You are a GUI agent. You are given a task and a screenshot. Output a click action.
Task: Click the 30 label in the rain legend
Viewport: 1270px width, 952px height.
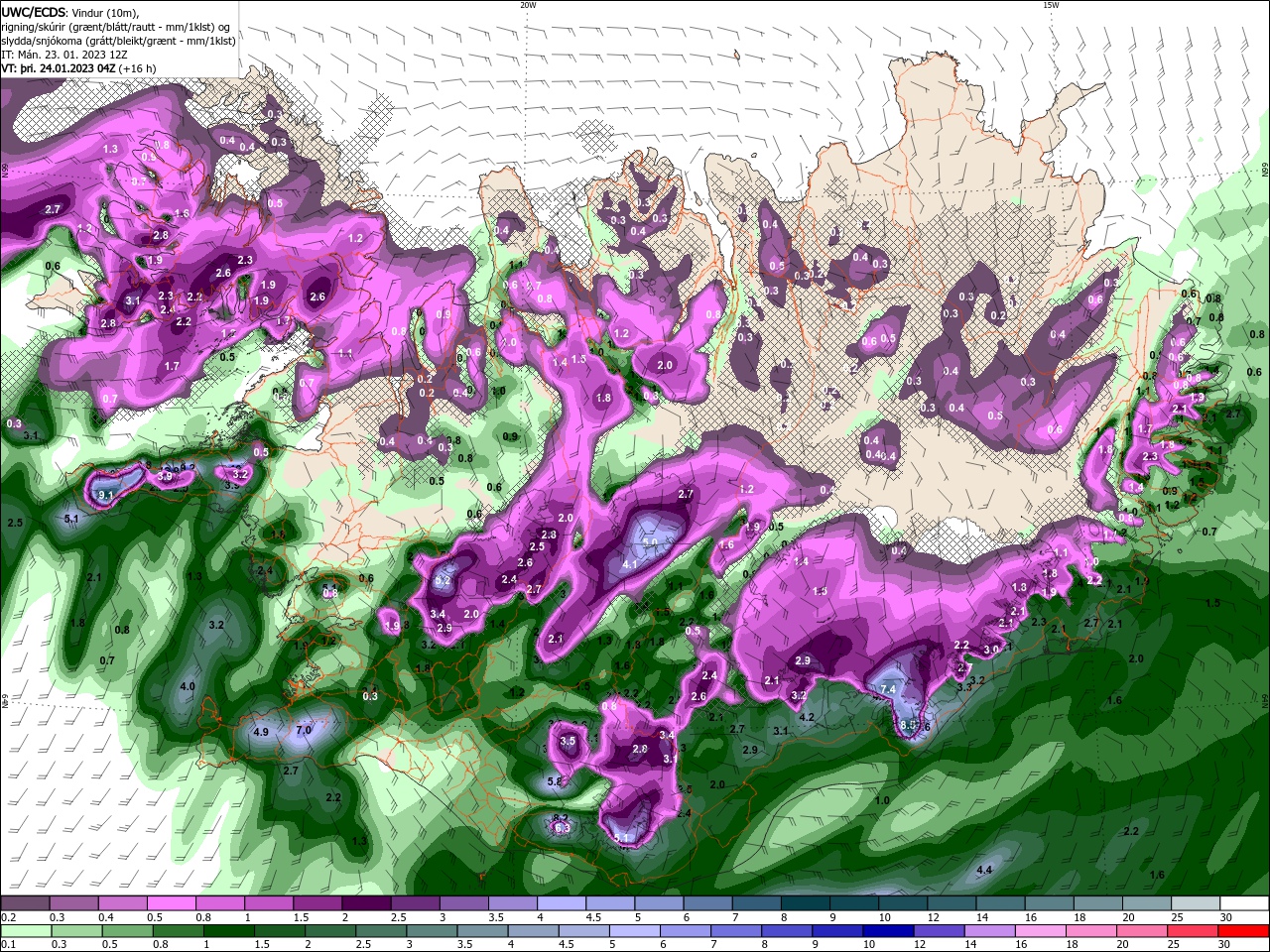coord(1223,945)
